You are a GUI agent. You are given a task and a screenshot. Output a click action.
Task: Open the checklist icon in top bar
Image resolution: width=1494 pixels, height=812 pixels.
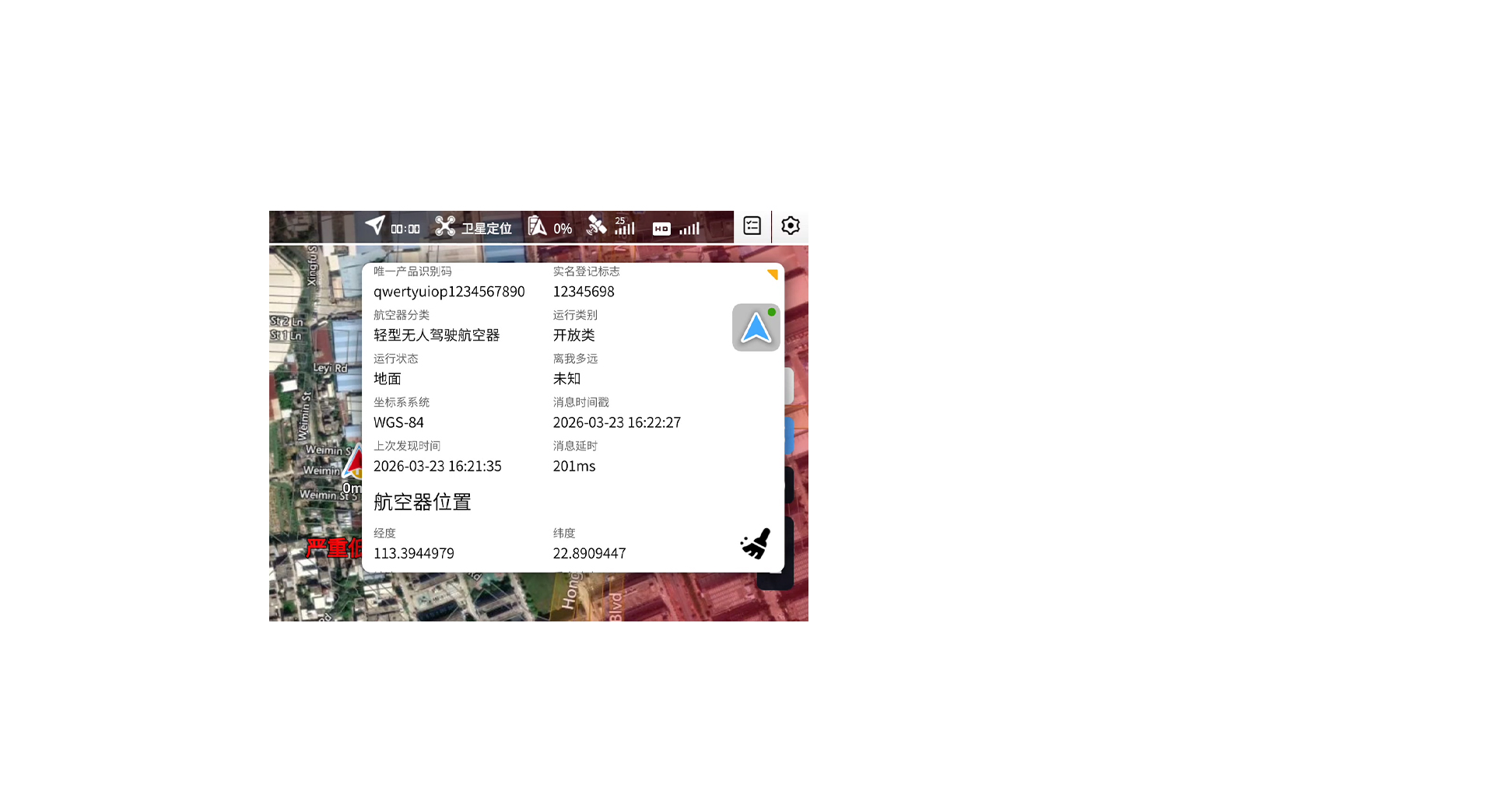tap(752, 226)
